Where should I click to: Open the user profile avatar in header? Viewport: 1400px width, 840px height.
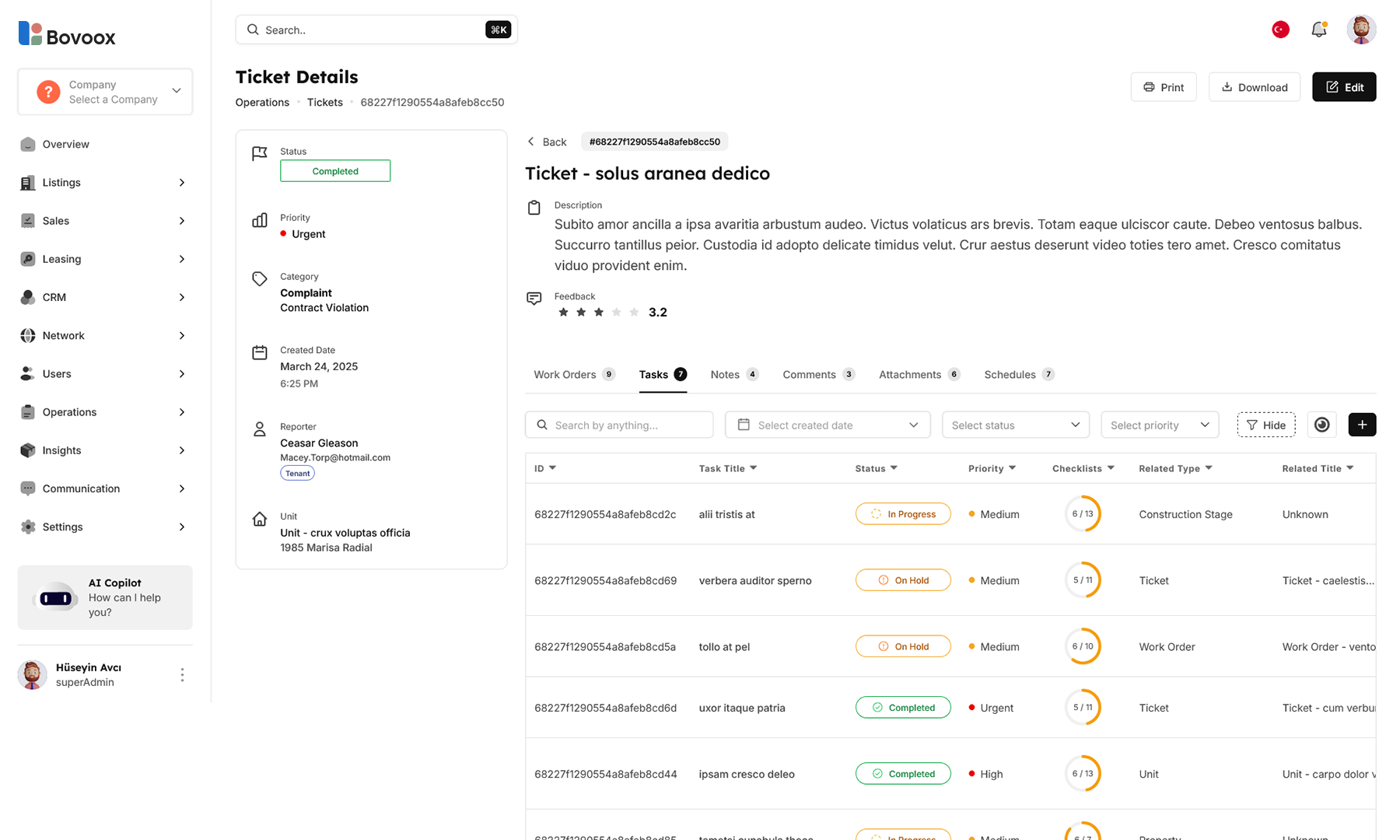pos(1360,30)
